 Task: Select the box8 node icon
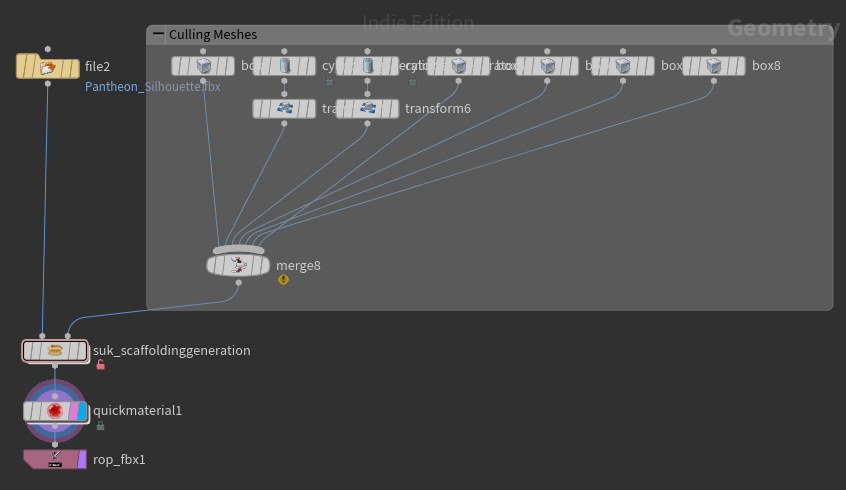coord(714,66)
